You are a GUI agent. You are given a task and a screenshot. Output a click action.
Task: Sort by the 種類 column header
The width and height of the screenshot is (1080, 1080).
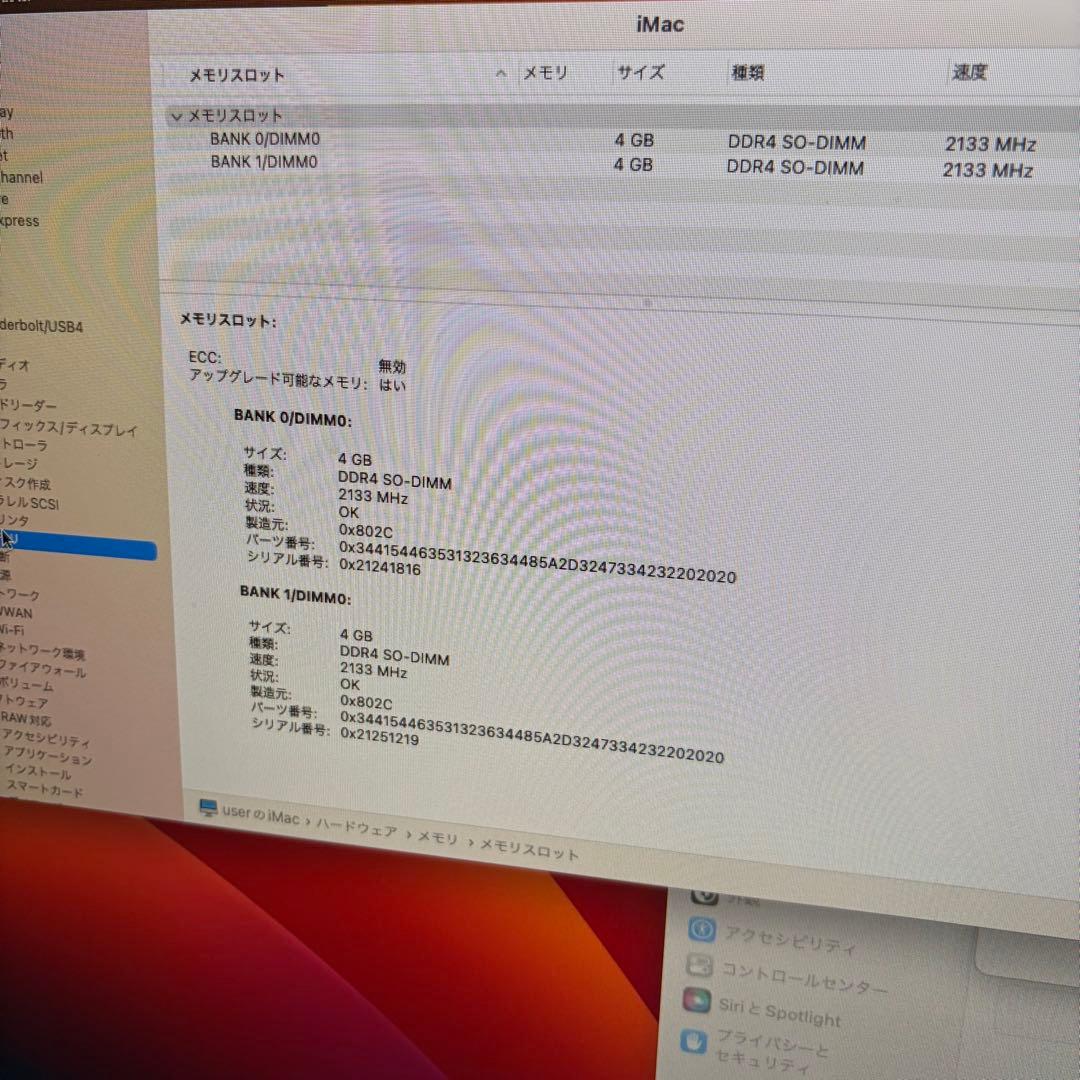747,72
